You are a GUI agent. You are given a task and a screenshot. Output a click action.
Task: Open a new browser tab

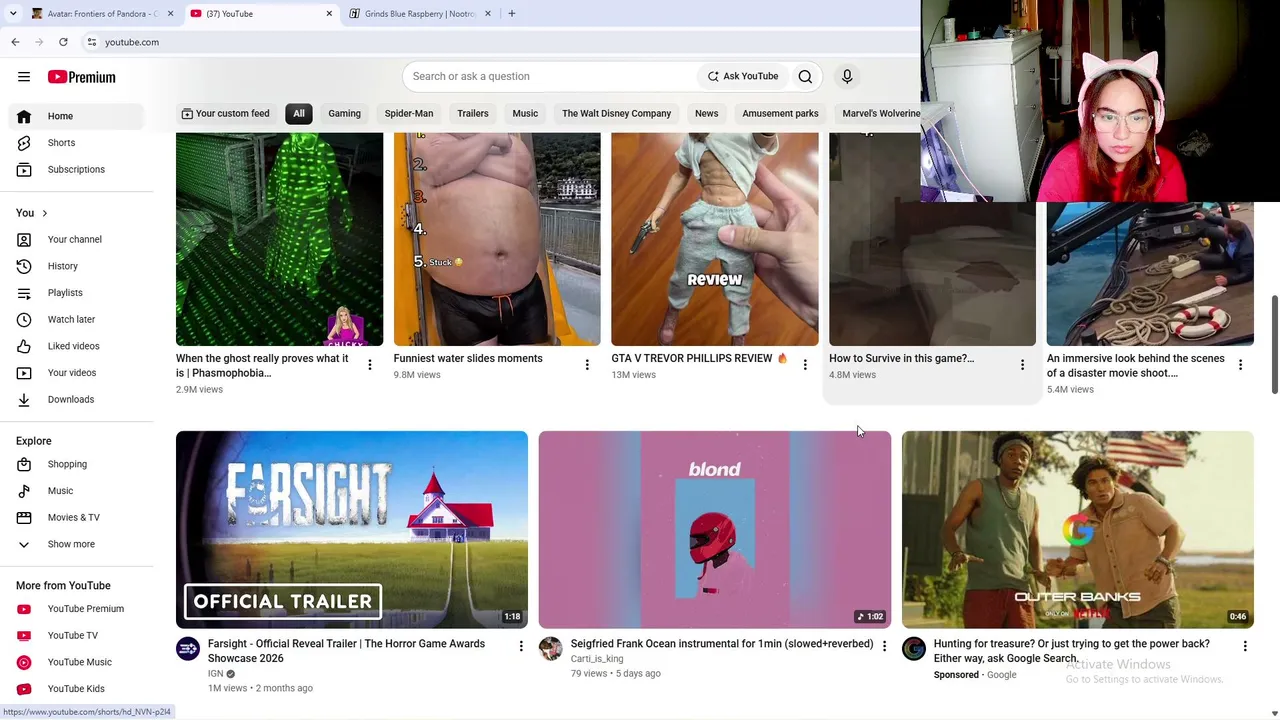511,14
